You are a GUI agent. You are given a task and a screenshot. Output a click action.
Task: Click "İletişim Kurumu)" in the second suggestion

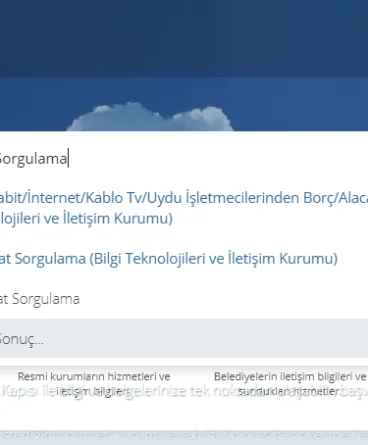click(x=283, y=259)
